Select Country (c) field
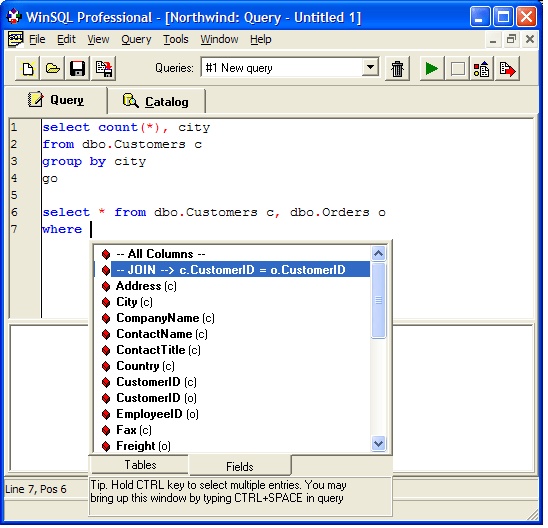Viewport: 548px width, 528px height. pyautogui.click(x=232, y=366)
